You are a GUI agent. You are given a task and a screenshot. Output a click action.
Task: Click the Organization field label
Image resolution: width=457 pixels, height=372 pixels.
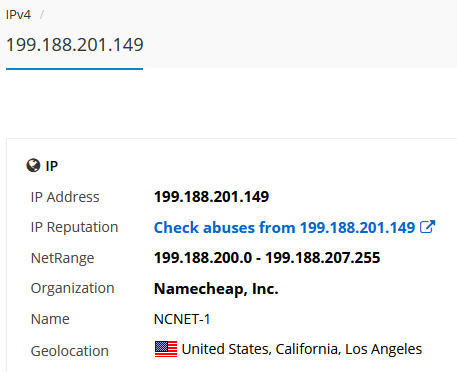[x=72, y=289]
